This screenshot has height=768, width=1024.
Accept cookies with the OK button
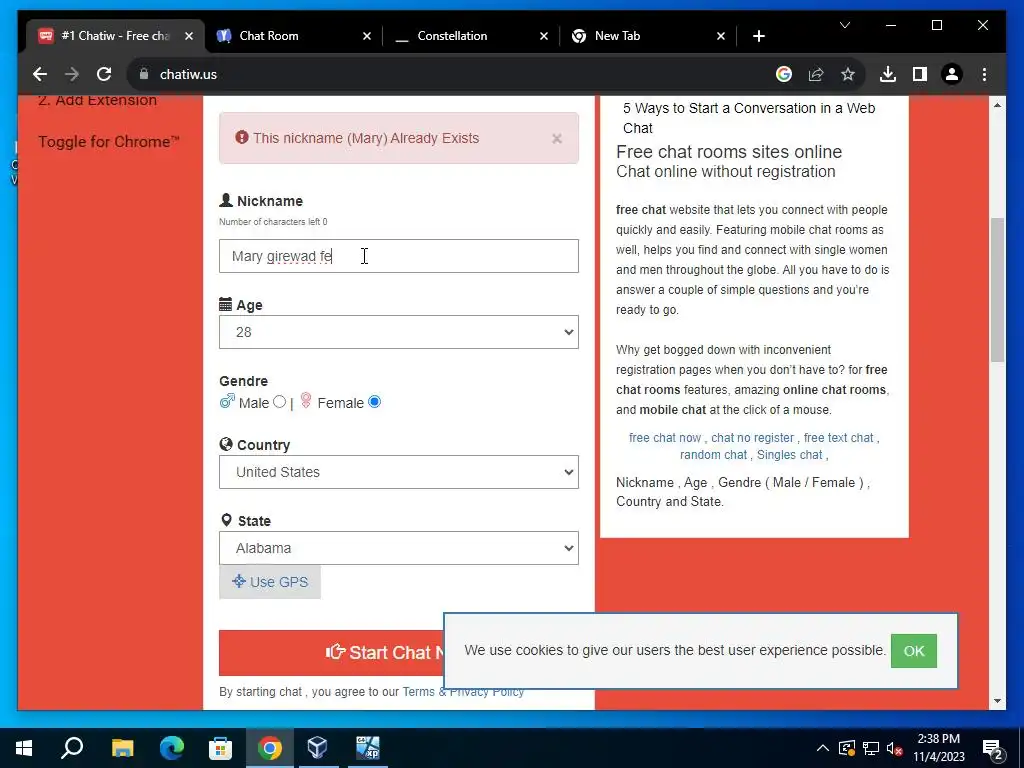tap(914, 651)
